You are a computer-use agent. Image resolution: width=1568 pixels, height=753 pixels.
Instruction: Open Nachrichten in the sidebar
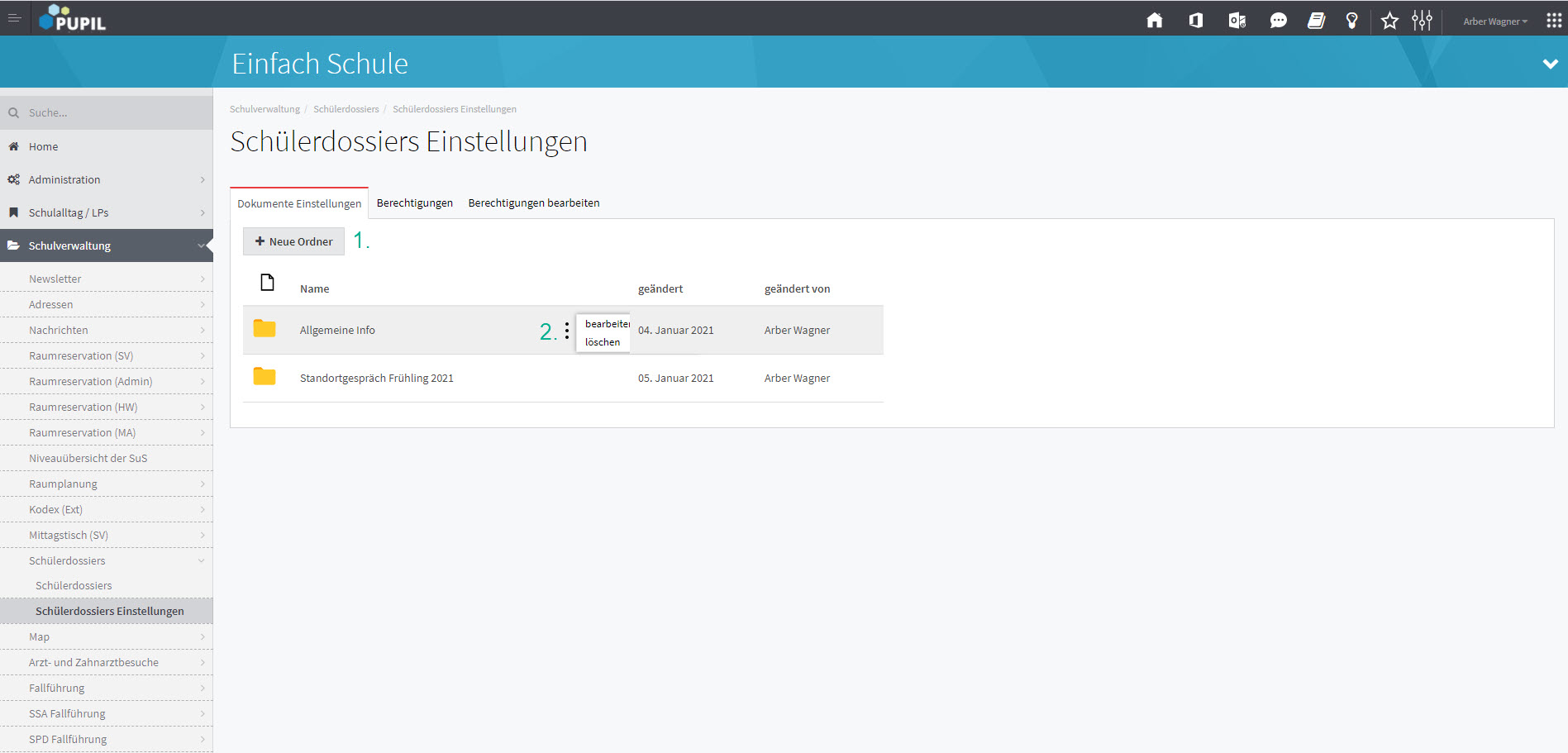point(107,330)
